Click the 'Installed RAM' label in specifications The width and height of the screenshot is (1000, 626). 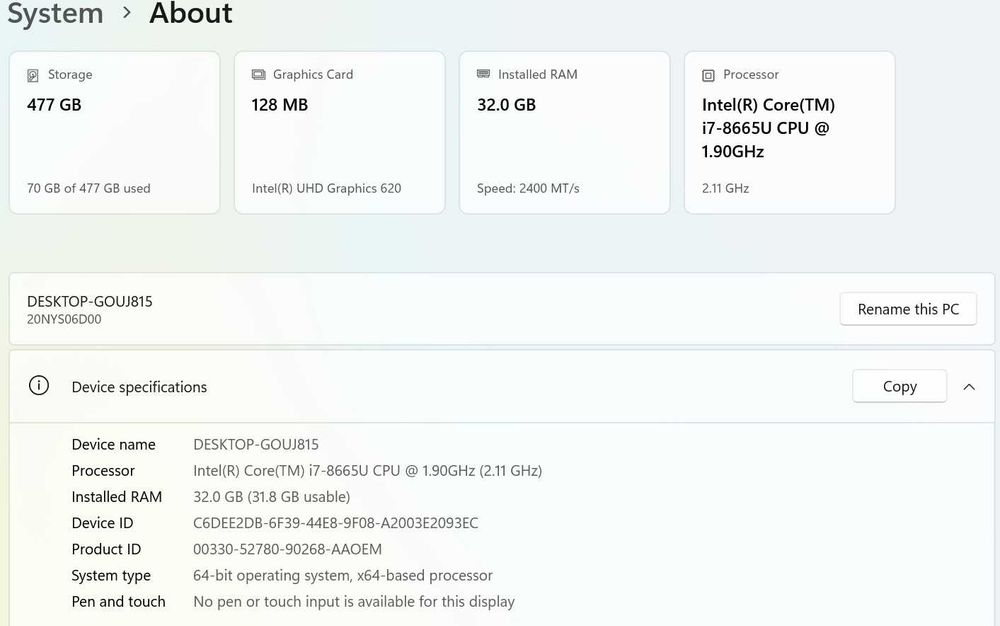click(117, 497)
